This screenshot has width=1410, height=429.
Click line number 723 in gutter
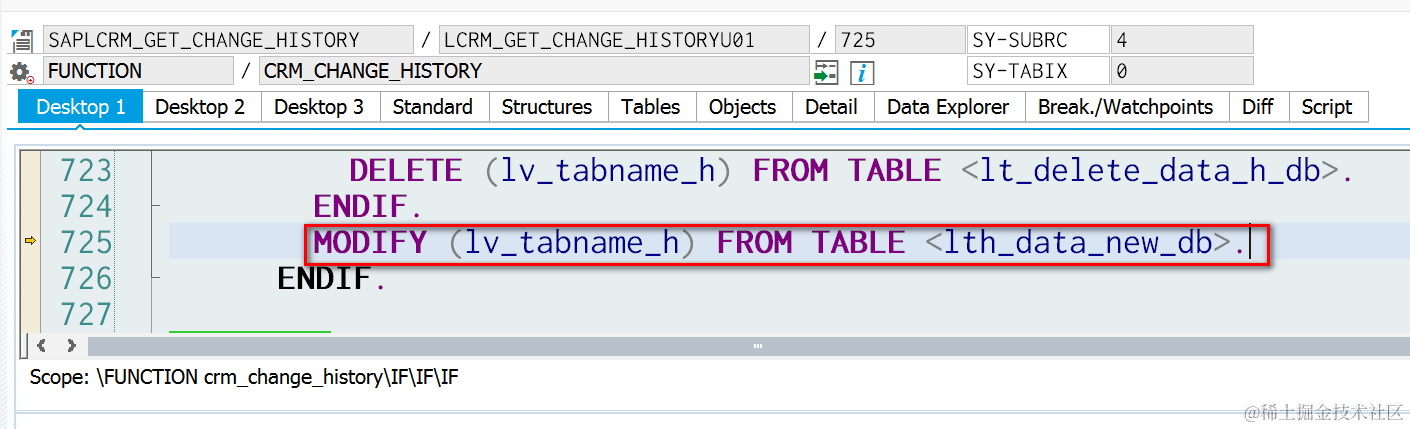pyautogui.click(x=86, y=171)
